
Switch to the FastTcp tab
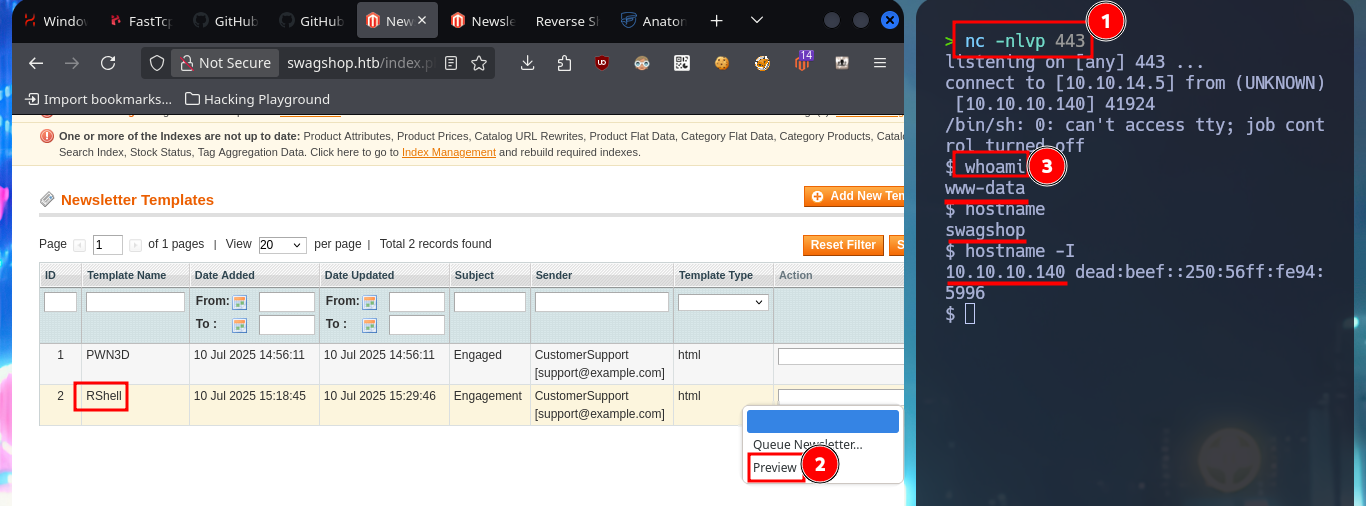point(141,21)
